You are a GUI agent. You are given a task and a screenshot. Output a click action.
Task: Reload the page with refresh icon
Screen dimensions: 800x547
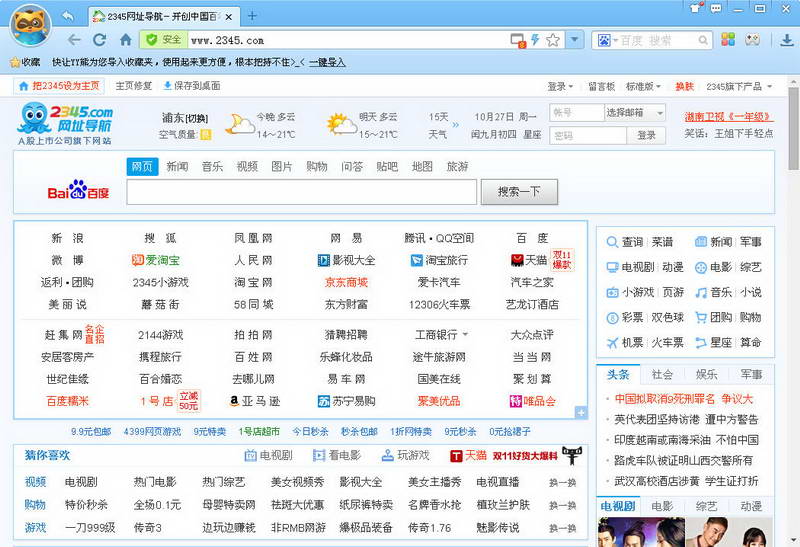click(99, 40)
